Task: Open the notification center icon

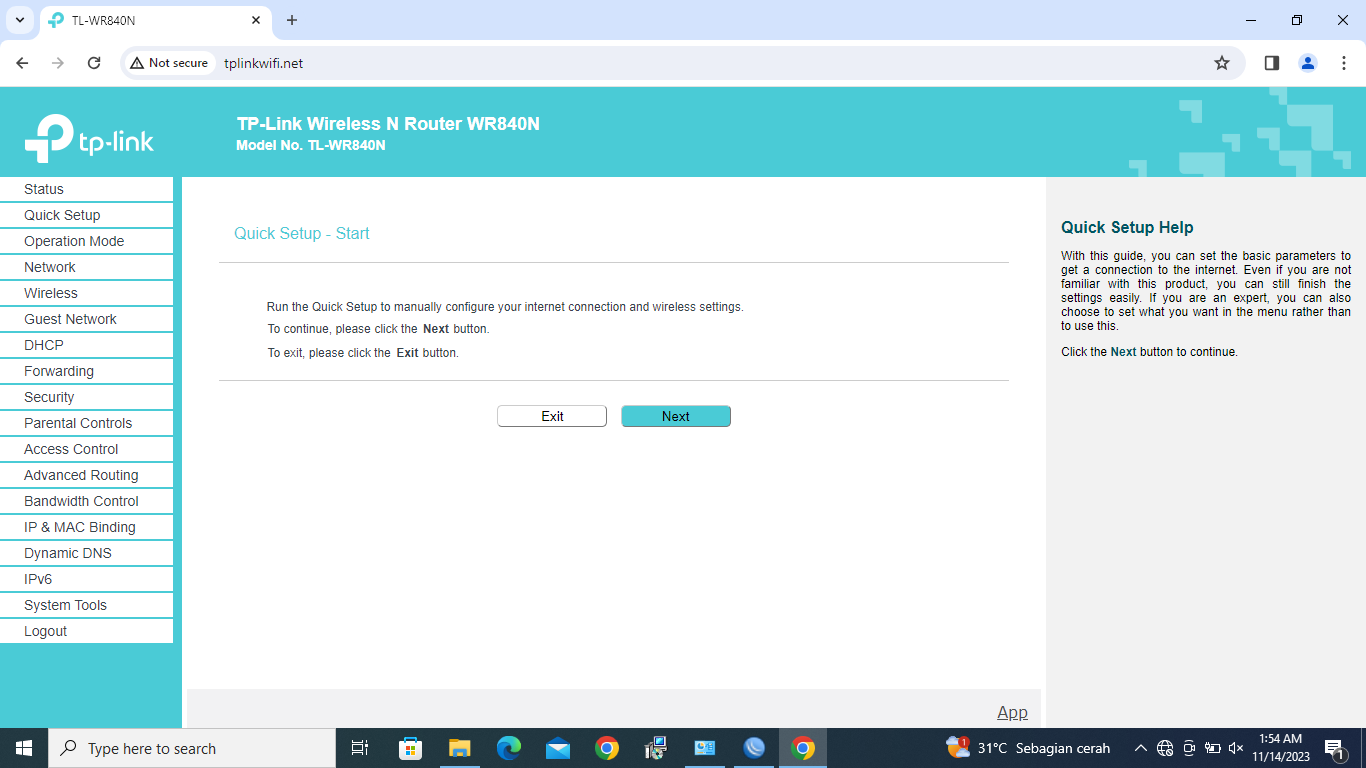Action: click(1334, 748)
